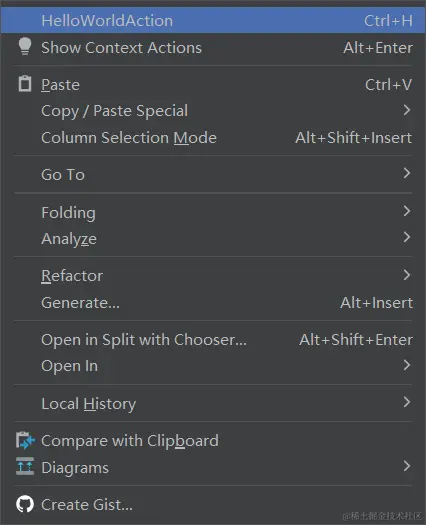426x525 pixels.
Task: Select the HelloWorldAction menu entry
Action: (x=213, y=20)
